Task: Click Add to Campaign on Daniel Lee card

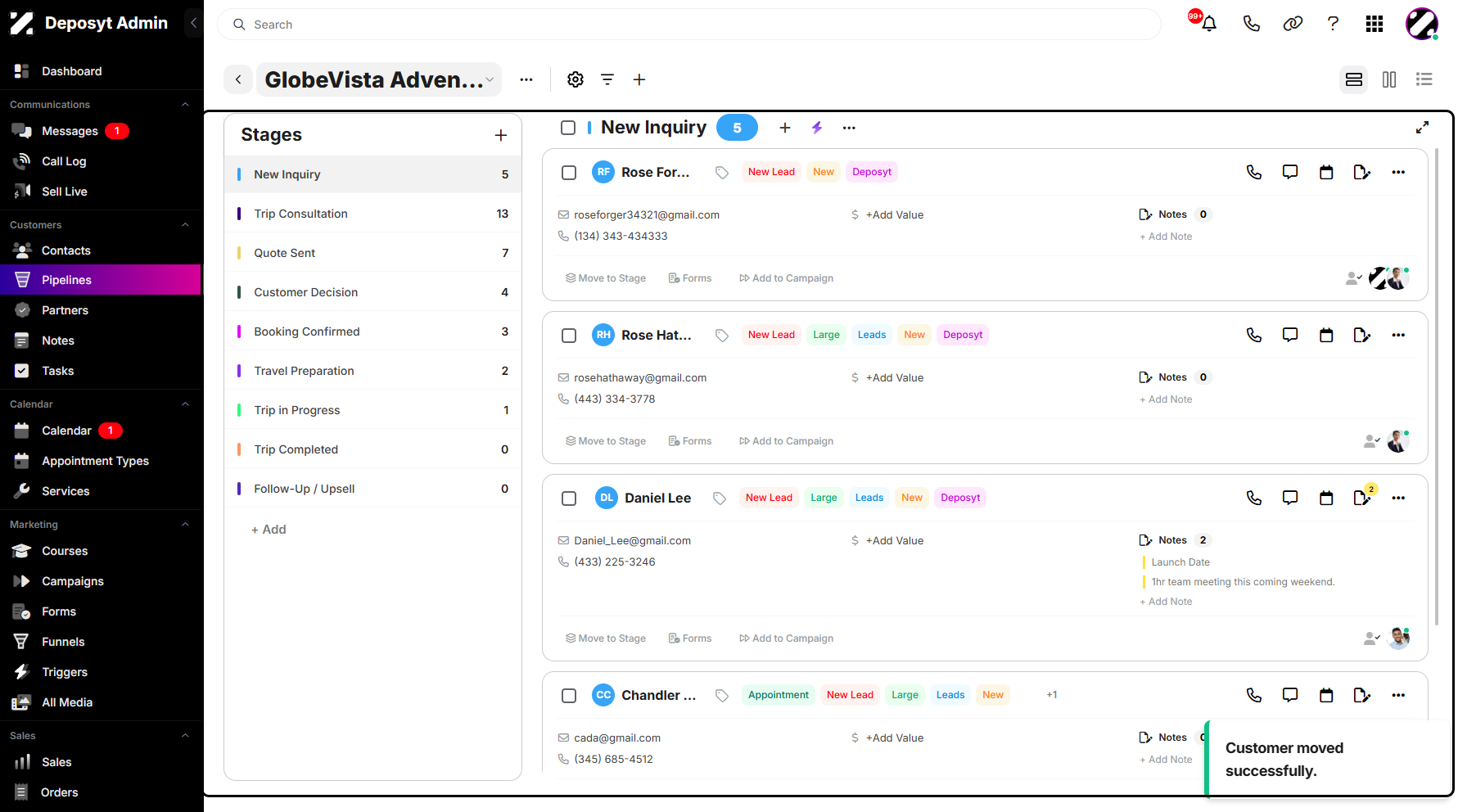Action: pyautogui.click(x=786, y=638)
